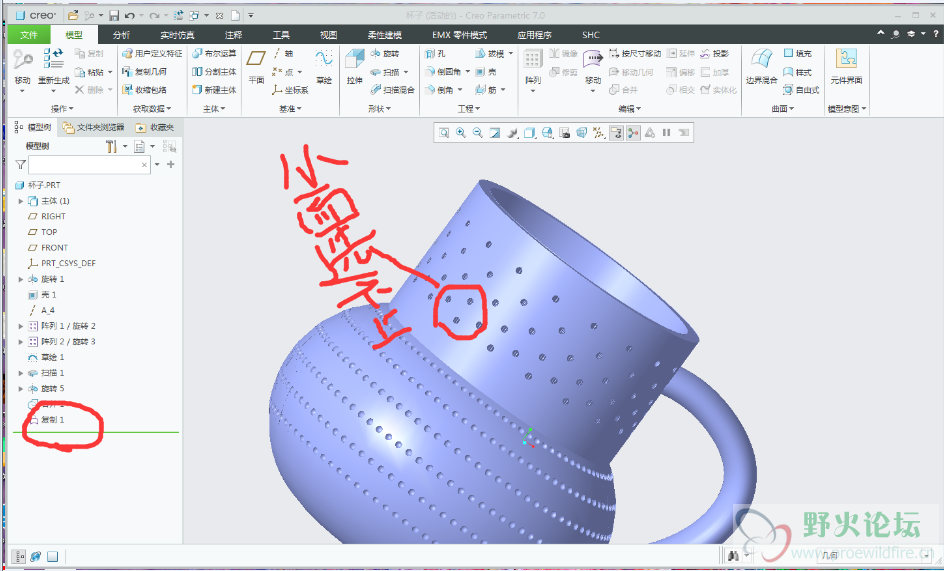Open the 编辑 group dropdown
944x571 pixels.
(x=630, y=109)
